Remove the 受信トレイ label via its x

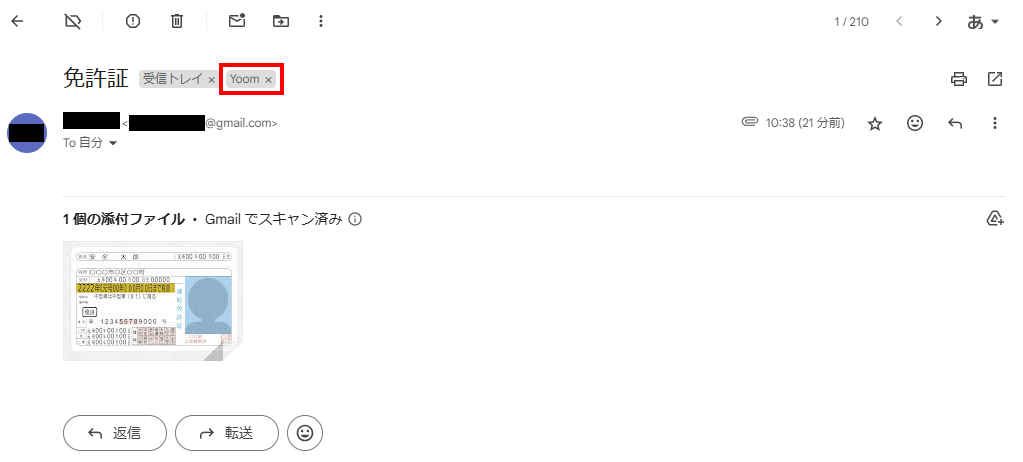(211, 80)
